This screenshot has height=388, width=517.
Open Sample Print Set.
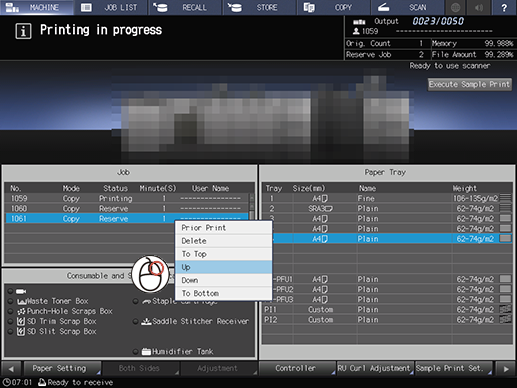pos(454,368)
